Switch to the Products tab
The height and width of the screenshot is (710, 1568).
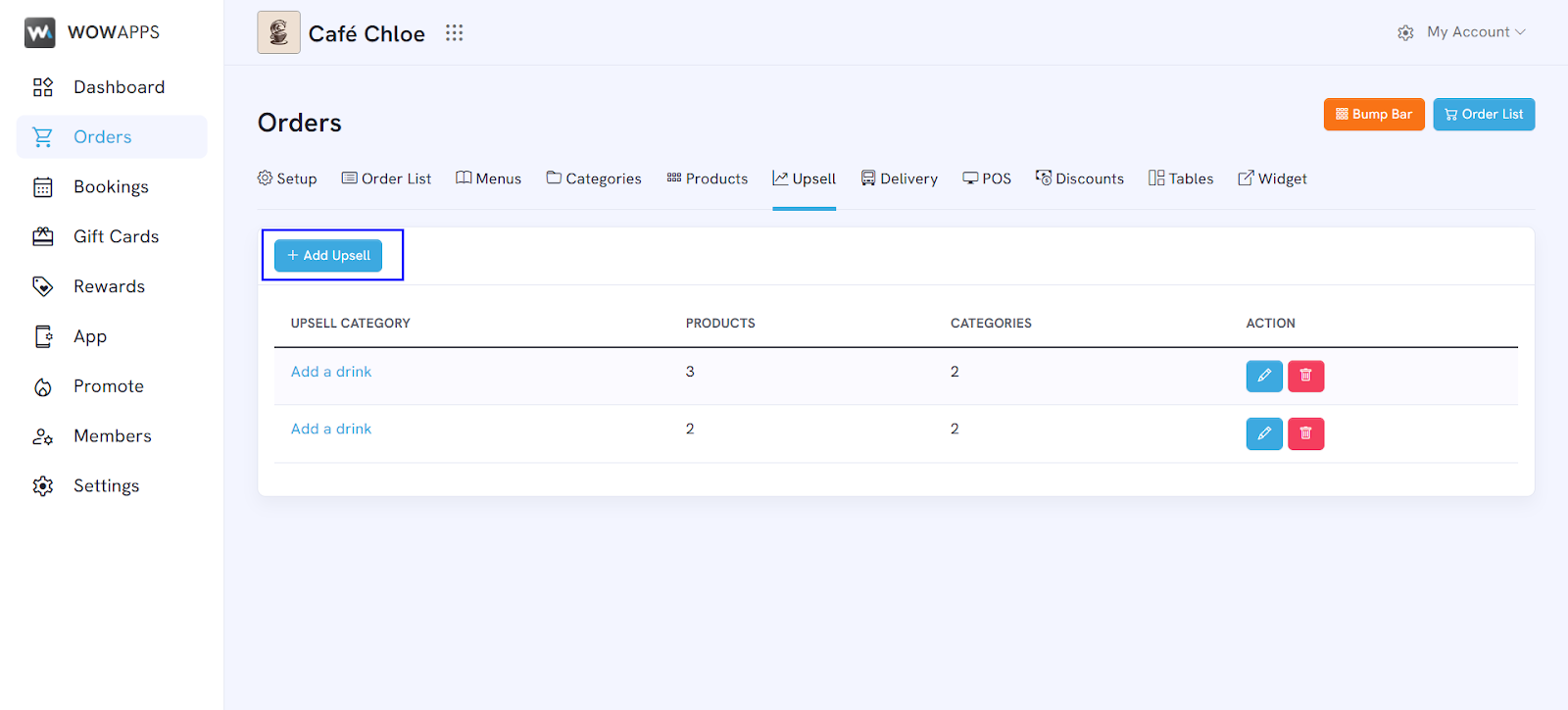(707, 178)
